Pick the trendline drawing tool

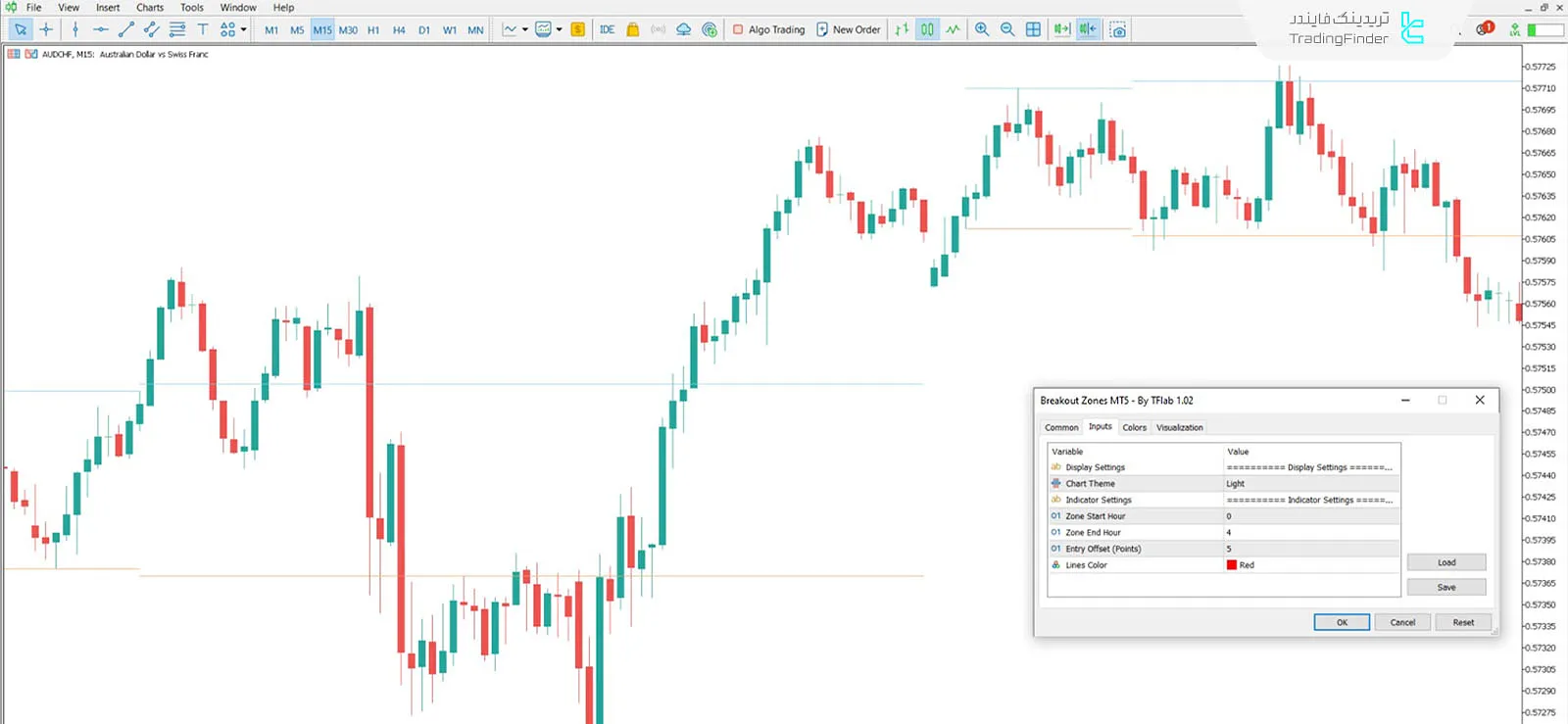pyautogui.click(x=125, y=29)
